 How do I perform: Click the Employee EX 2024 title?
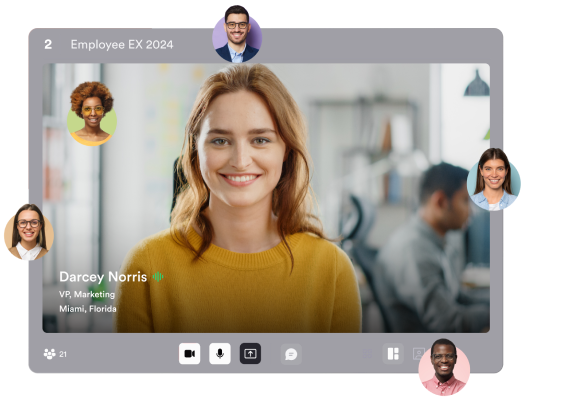(x=122, y=44)
